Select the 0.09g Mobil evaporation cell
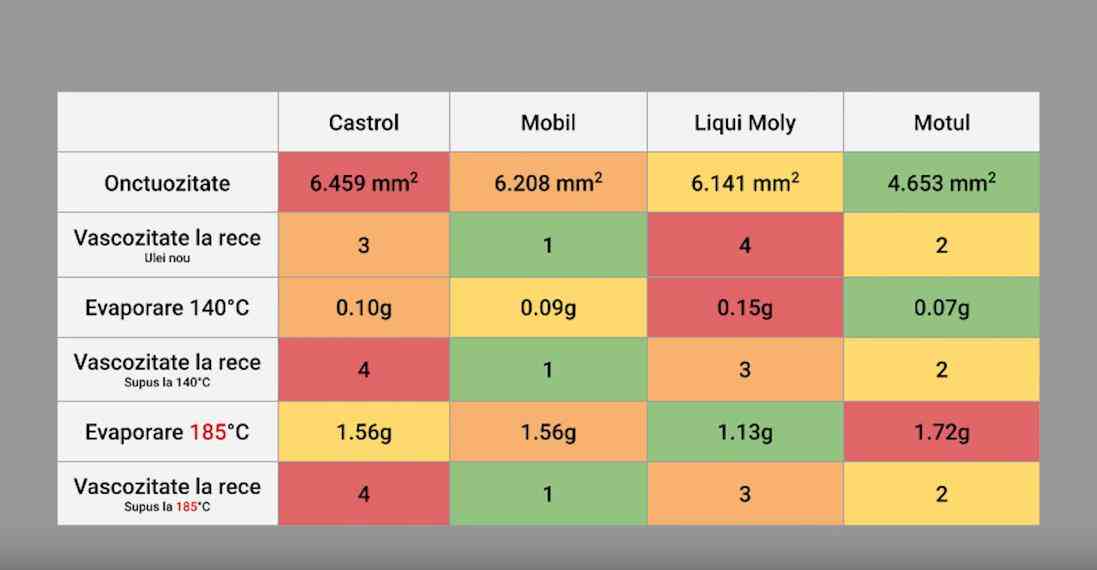This screenshot has width=1097, height=570. coord(548,308)
